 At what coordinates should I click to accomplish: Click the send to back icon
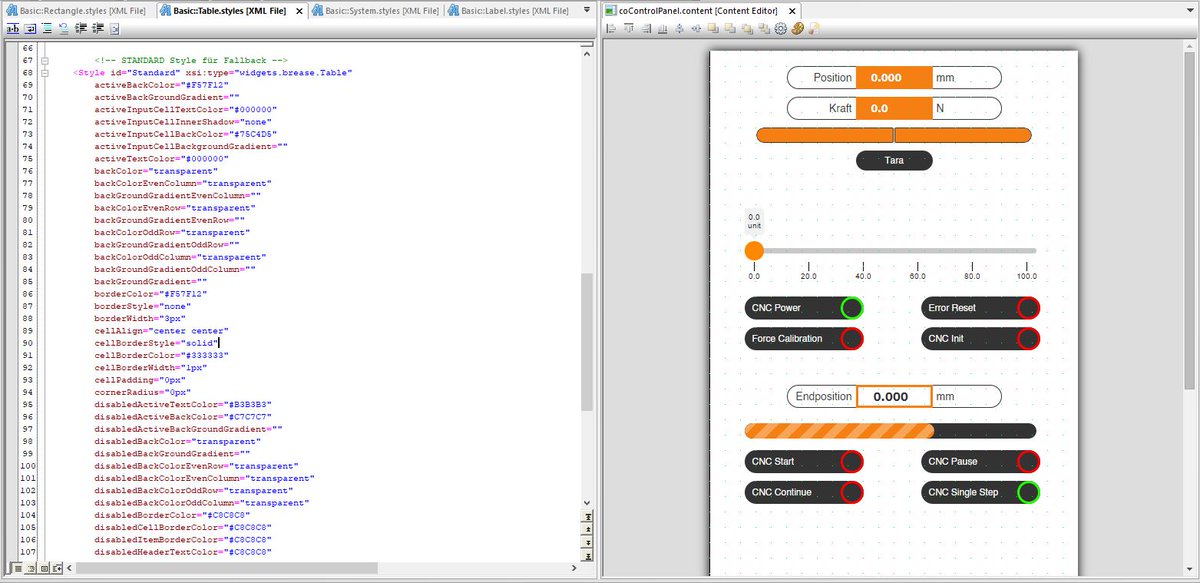click(x=764, y=28)
